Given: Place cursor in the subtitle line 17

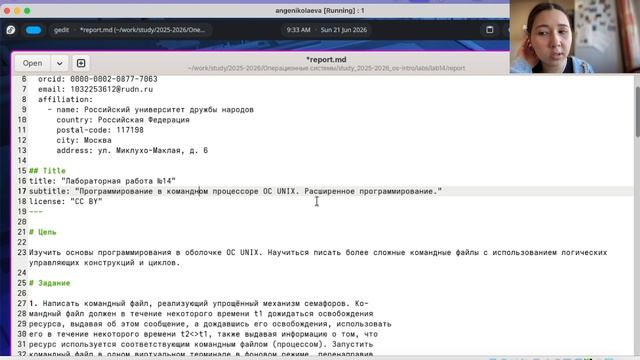Looking at the screenshot, I should [x=236, y=191].
